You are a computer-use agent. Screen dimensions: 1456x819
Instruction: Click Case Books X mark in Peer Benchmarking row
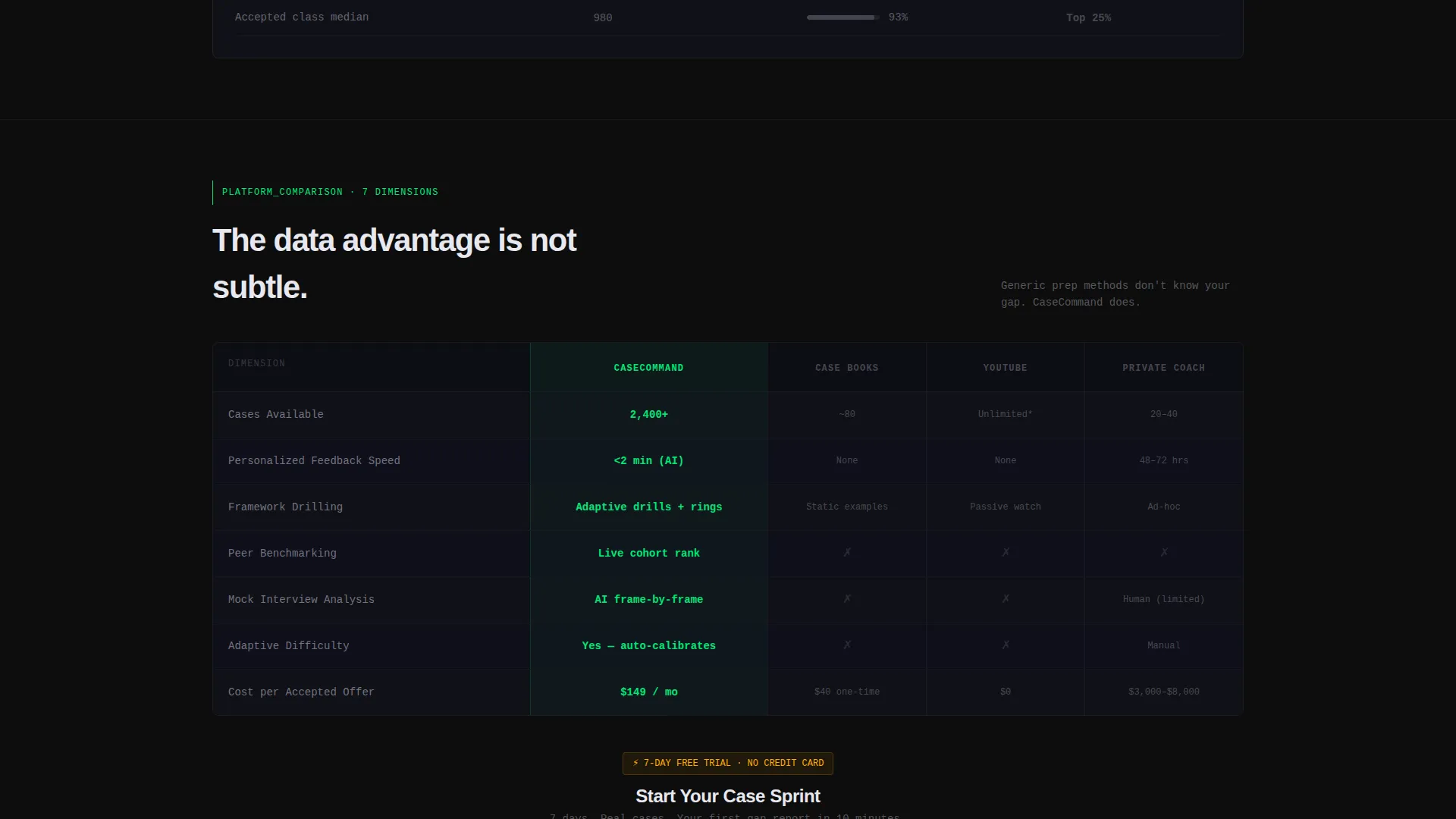(847, 553)
